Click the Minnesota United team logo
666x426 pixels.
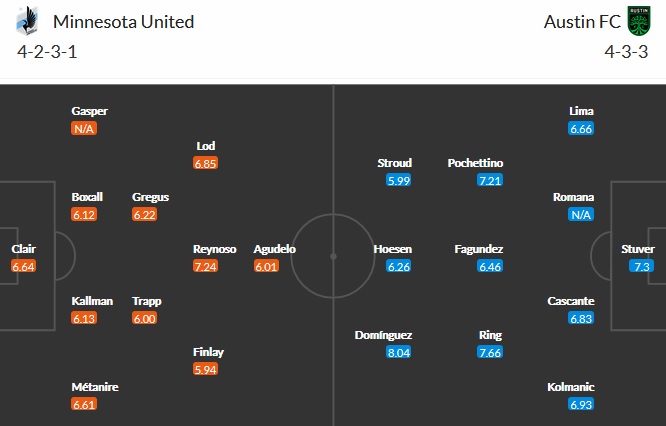(30, 21)
